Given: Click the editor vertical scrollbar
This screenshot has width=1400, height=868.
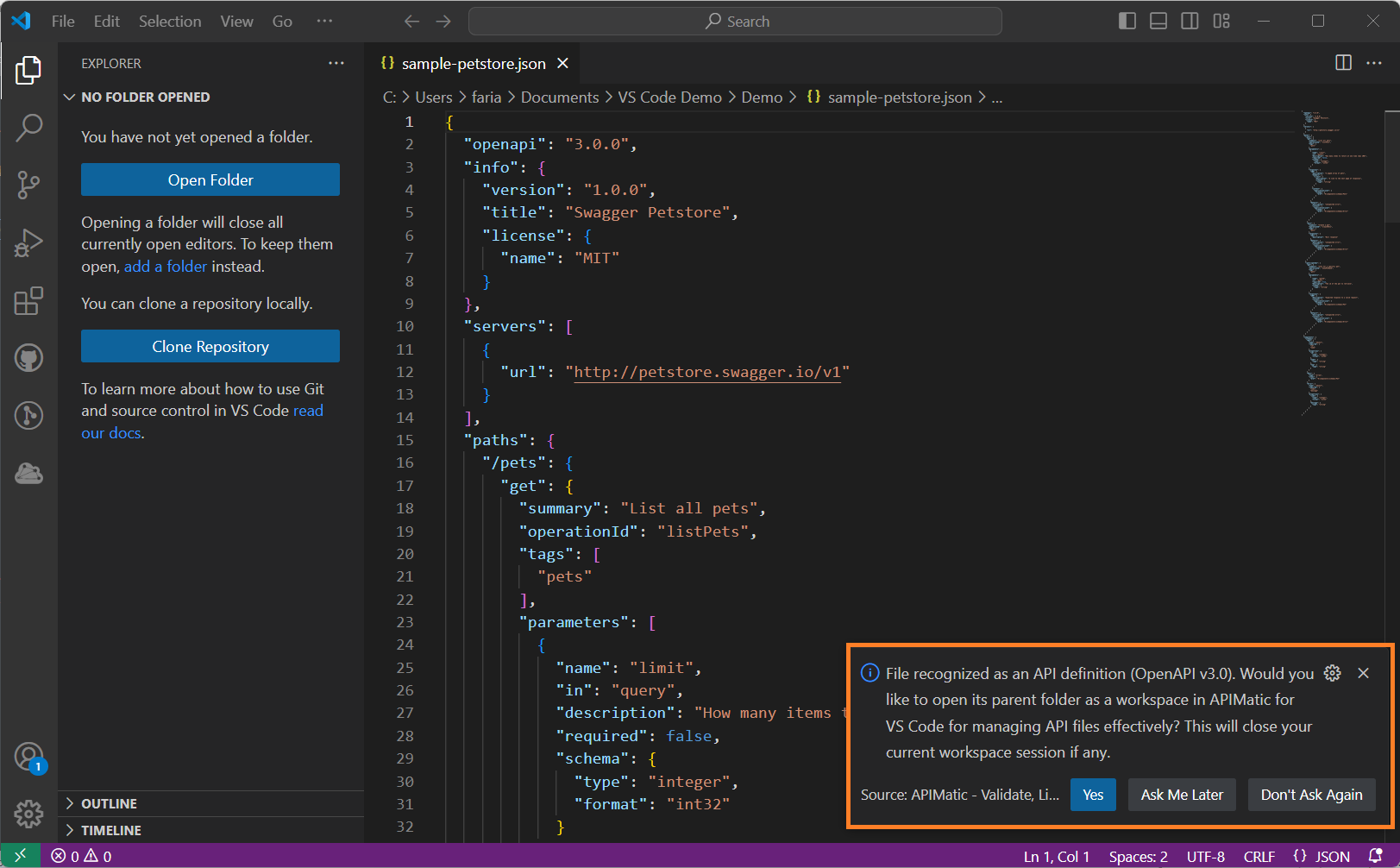Looking at the screenshot, I should 1391,166.
